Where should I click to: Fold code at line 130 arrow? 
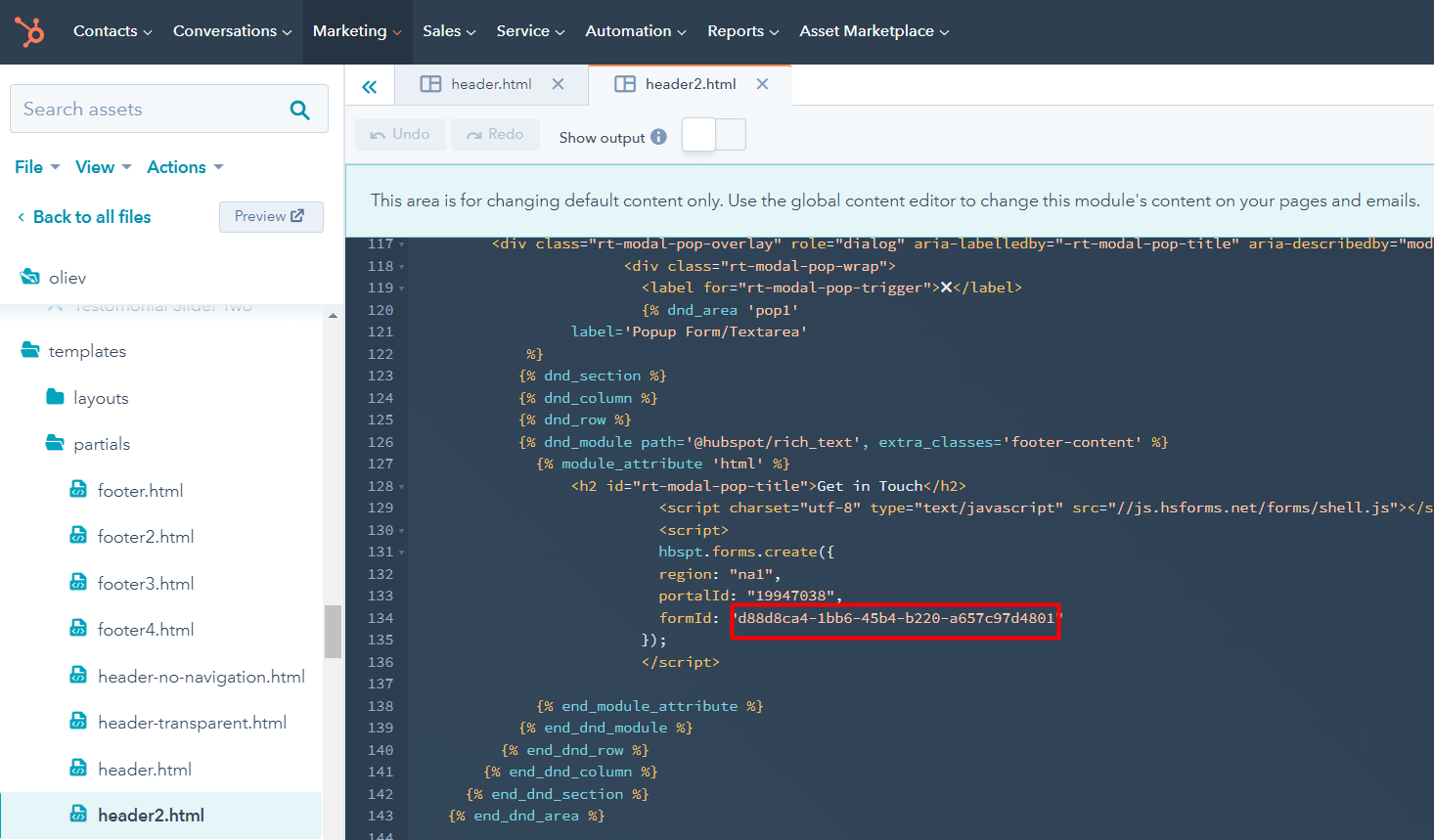pyautogui.click(x=401, y=530)
